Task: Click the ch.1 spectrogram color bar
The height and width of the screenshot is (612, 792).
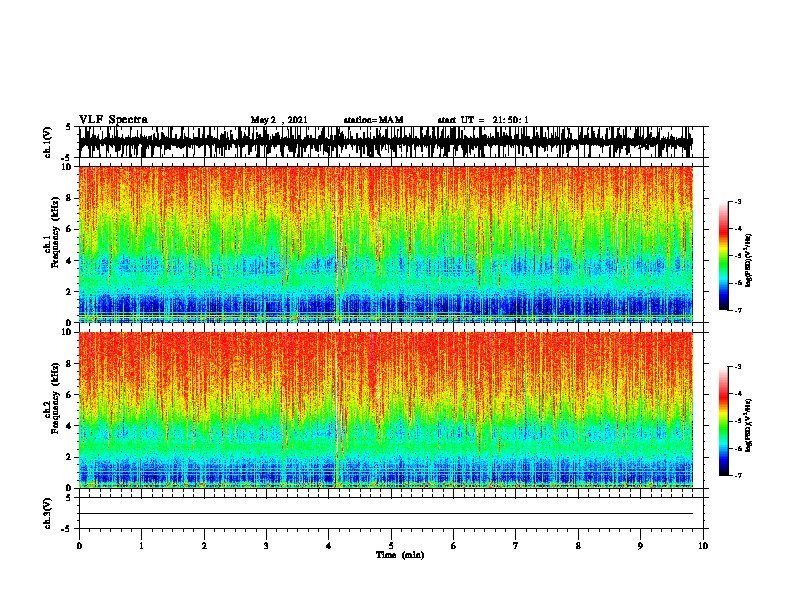Action: click(x=723, y=256)
